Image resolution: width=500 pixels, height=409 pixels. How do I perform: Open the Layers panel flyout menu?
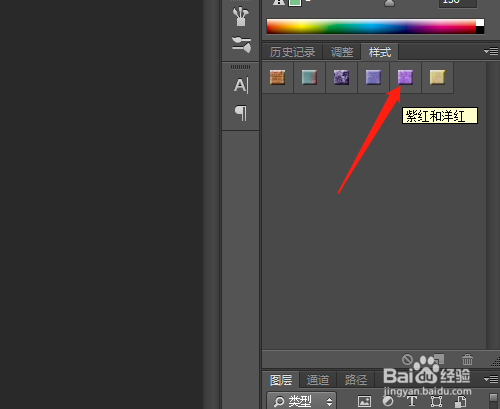tap(491, 379)
